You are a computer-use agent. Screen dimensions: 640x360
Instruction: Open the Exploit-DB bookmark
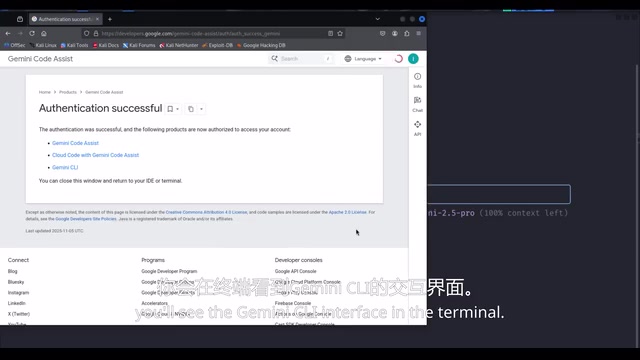(x=218, y=45)
